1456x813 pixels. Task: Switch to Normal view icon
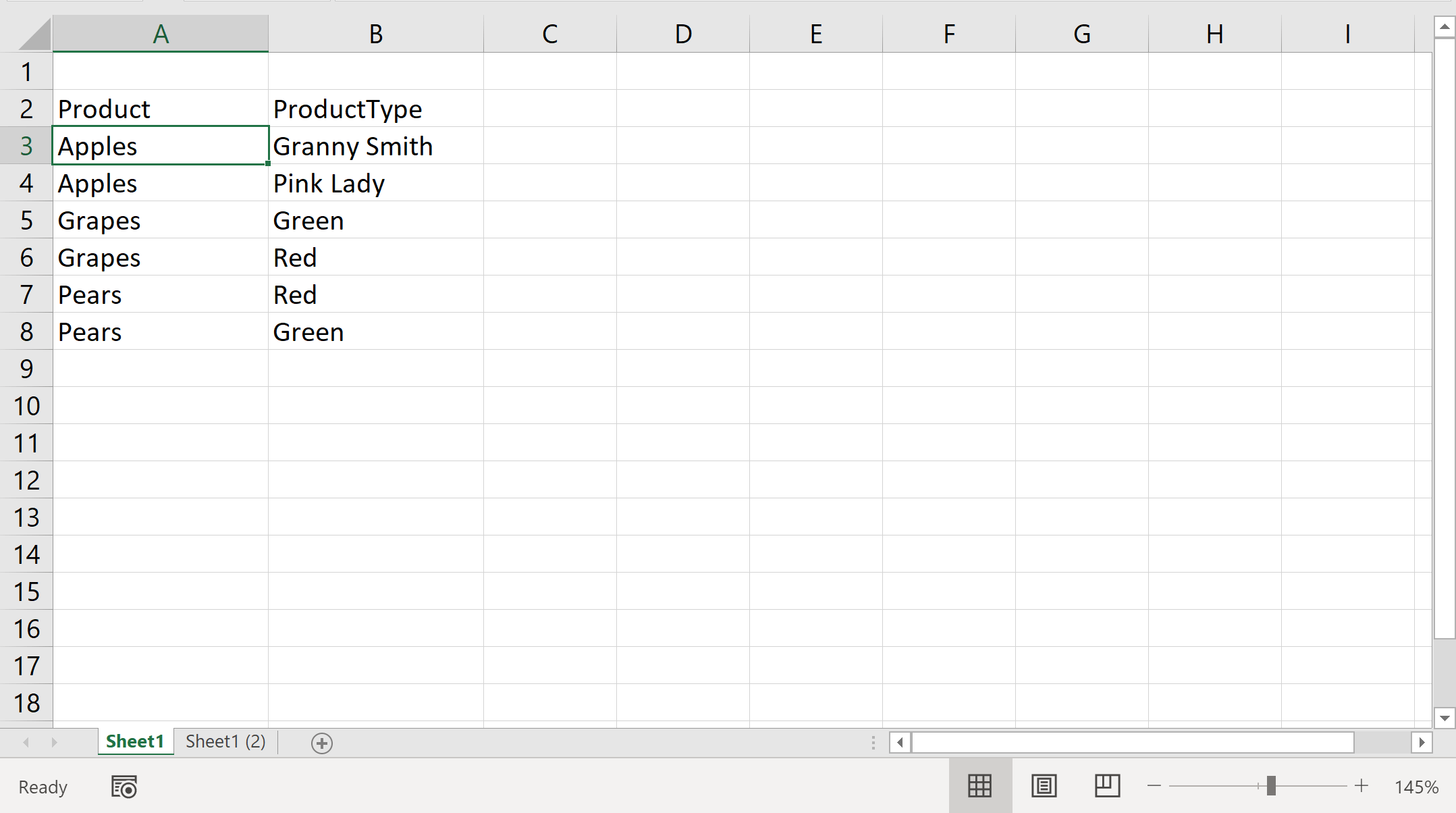(x=979, y=786)
